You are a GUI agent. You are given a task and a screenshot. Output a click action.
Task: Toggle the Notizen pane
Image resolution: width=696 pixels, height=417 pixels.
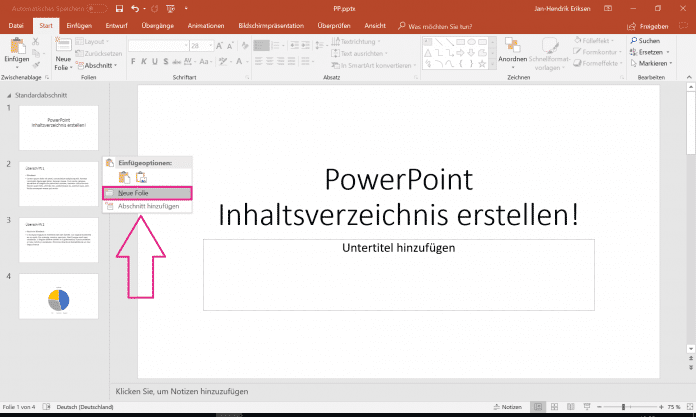(x=507, y=407)
